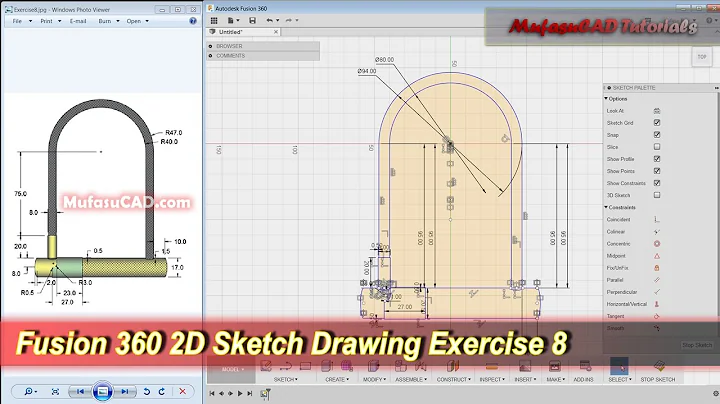Play the Fusion 360 timeline
This screenshot has width=720, height=404.
(240, 393)
